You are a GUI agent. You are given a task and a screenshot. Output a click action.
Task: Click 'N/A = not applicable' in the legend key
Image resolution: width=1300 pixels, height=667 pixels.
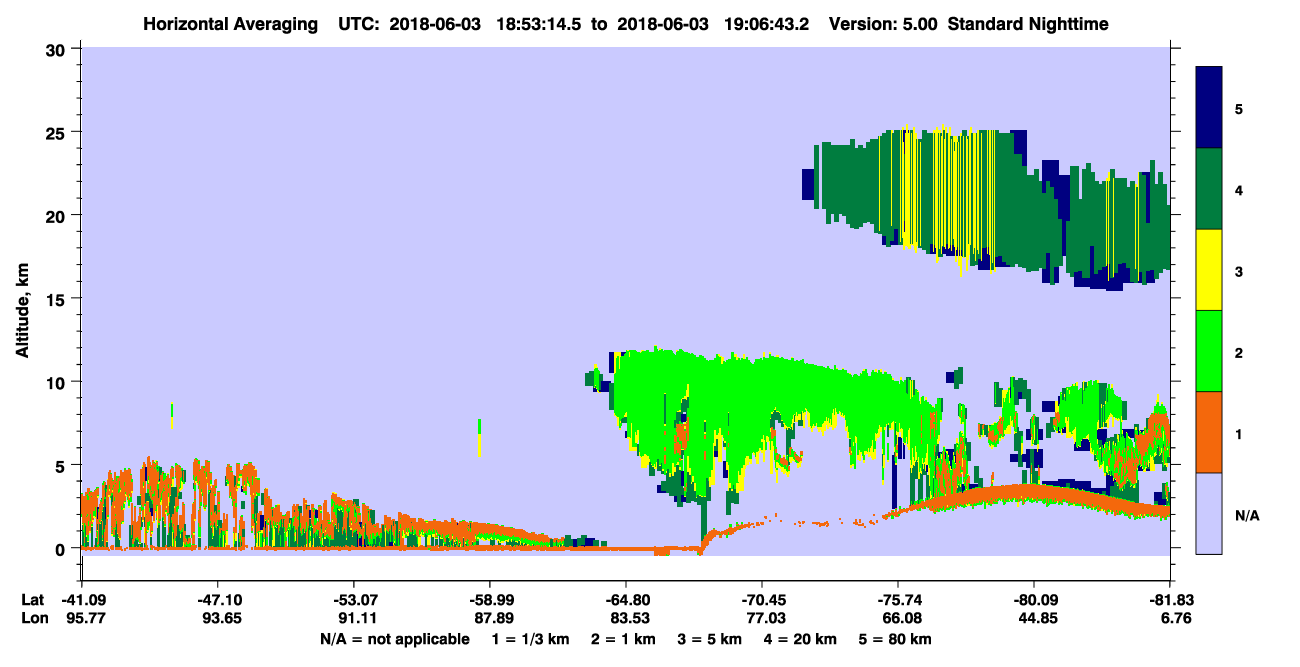[x=395, y=639]
